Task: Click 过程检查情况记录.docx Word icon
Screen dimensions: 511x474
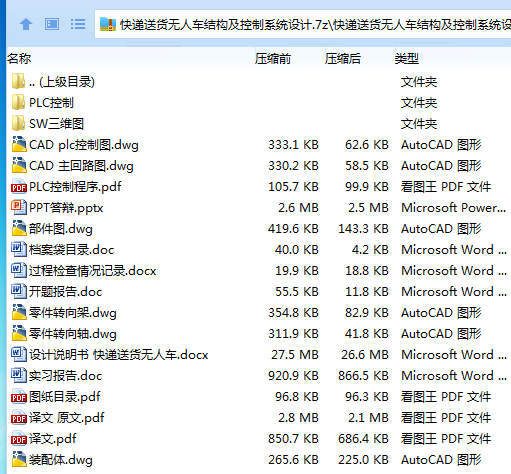Action: (x=19, y=270)
